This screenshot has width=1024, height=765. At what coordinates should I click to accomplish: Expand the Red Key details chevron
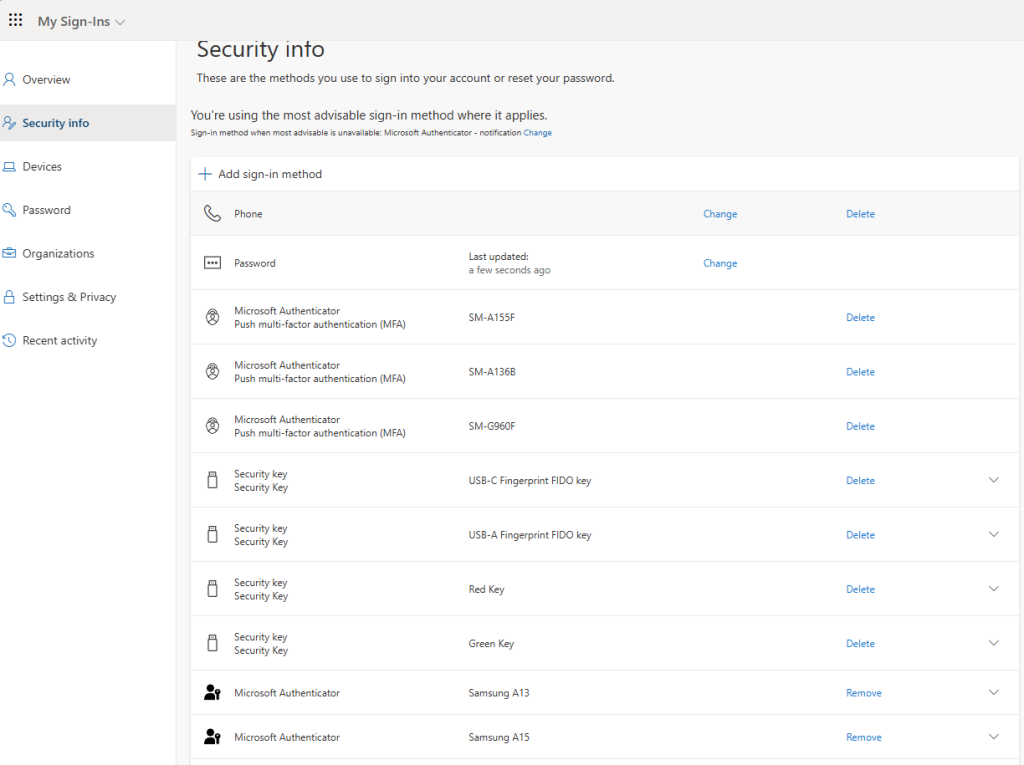[x=993, y=589]
